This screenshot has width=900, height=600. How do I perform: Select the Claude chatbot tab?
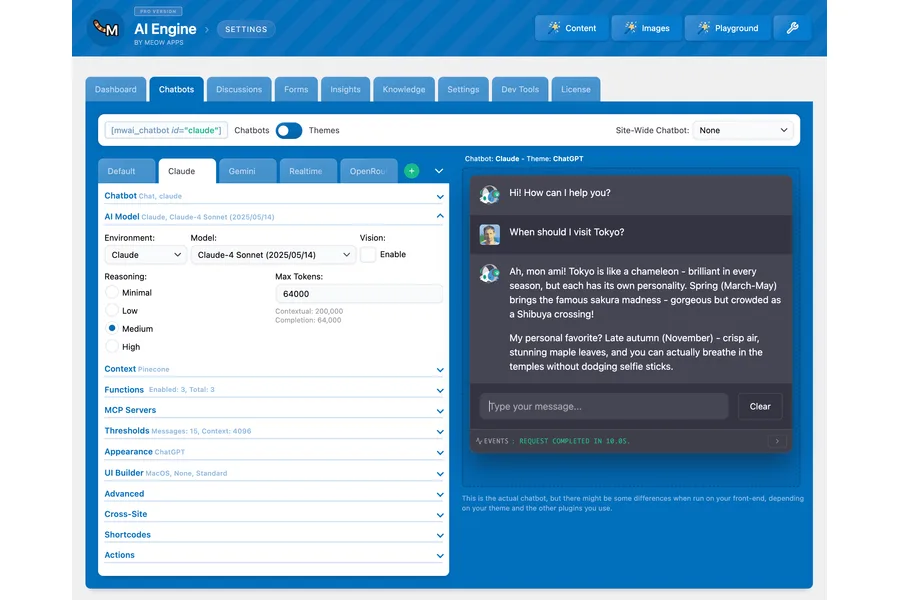click(188, 171)
